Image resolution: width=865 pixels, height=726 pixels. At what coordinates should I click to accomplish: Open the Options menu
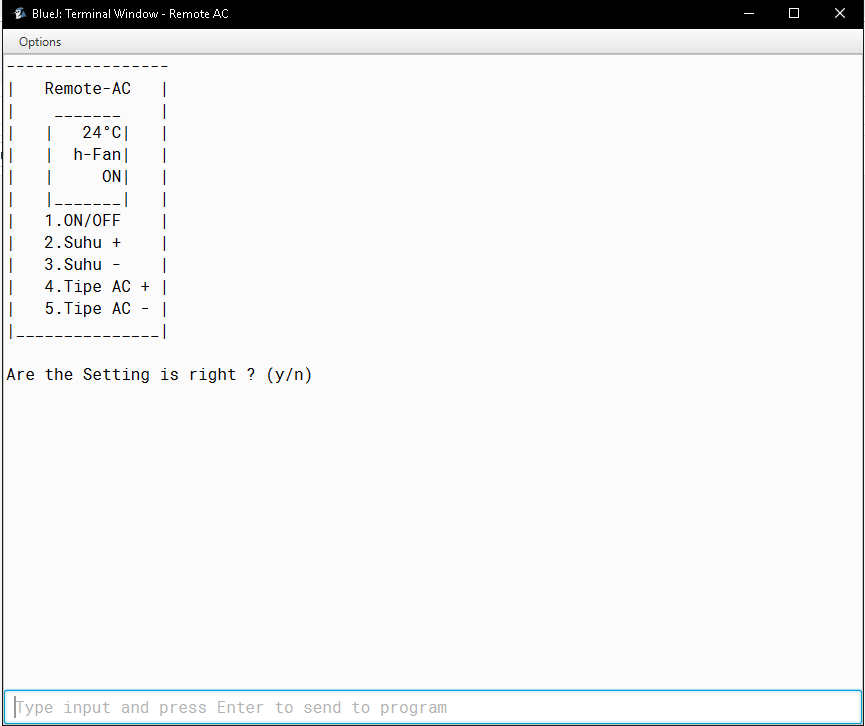[x=40, y=42]
